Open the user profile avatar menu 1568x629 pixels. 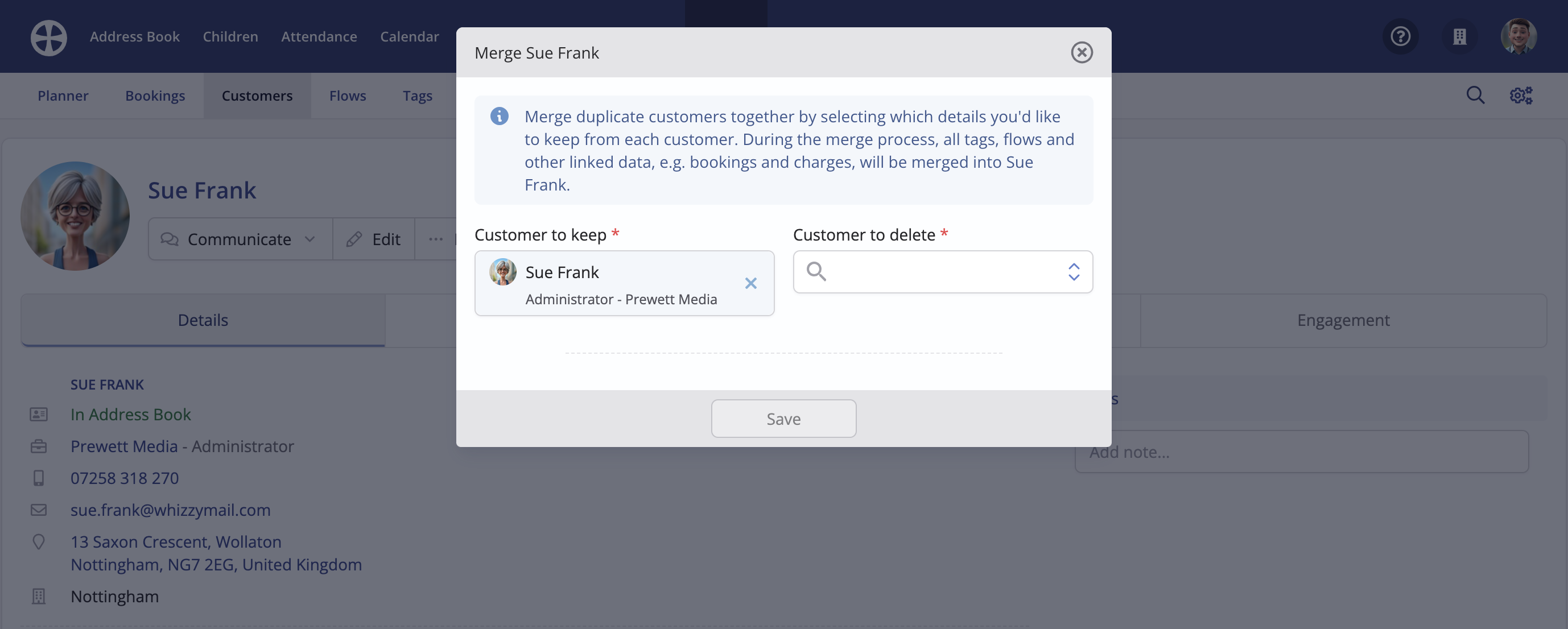tap(1519, 36)
